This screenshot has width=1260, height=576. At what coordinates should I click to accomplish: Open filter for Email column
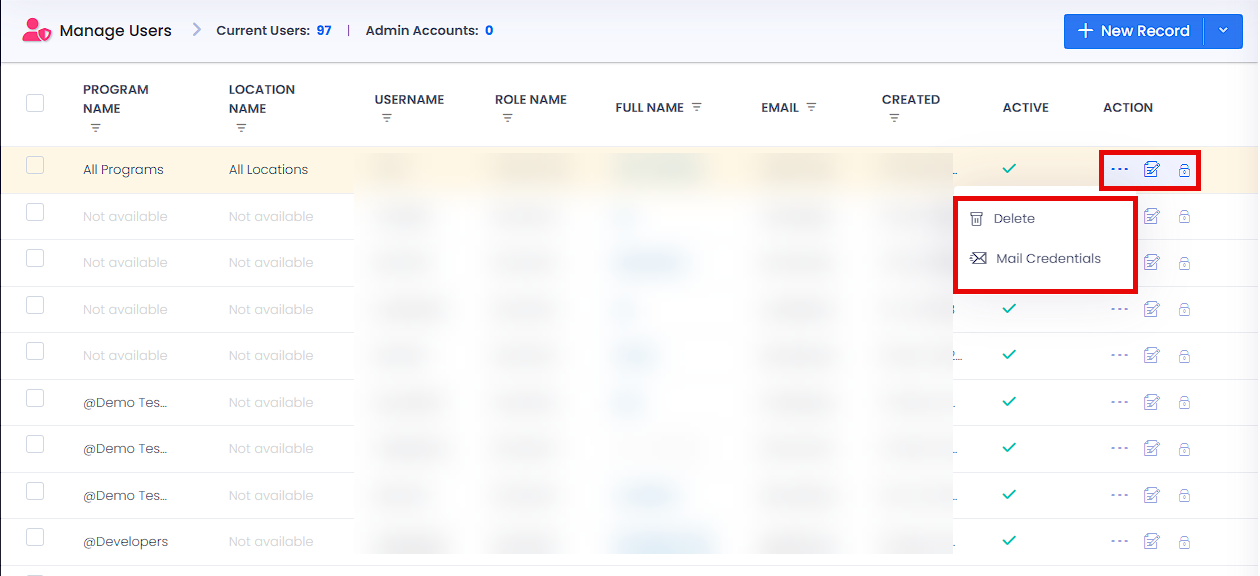point(812,107)
